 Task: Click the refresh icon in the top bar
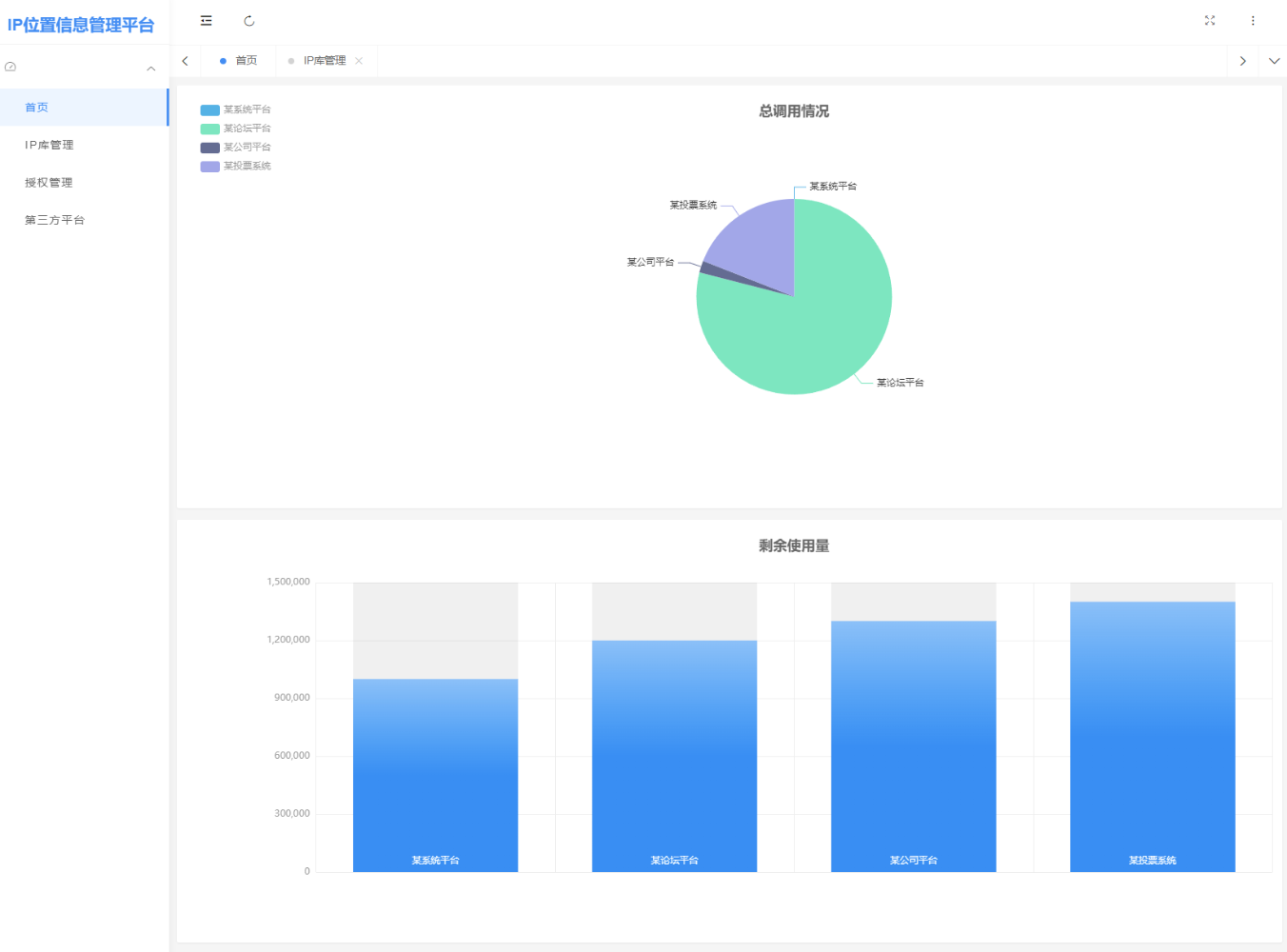click(249, 21)
